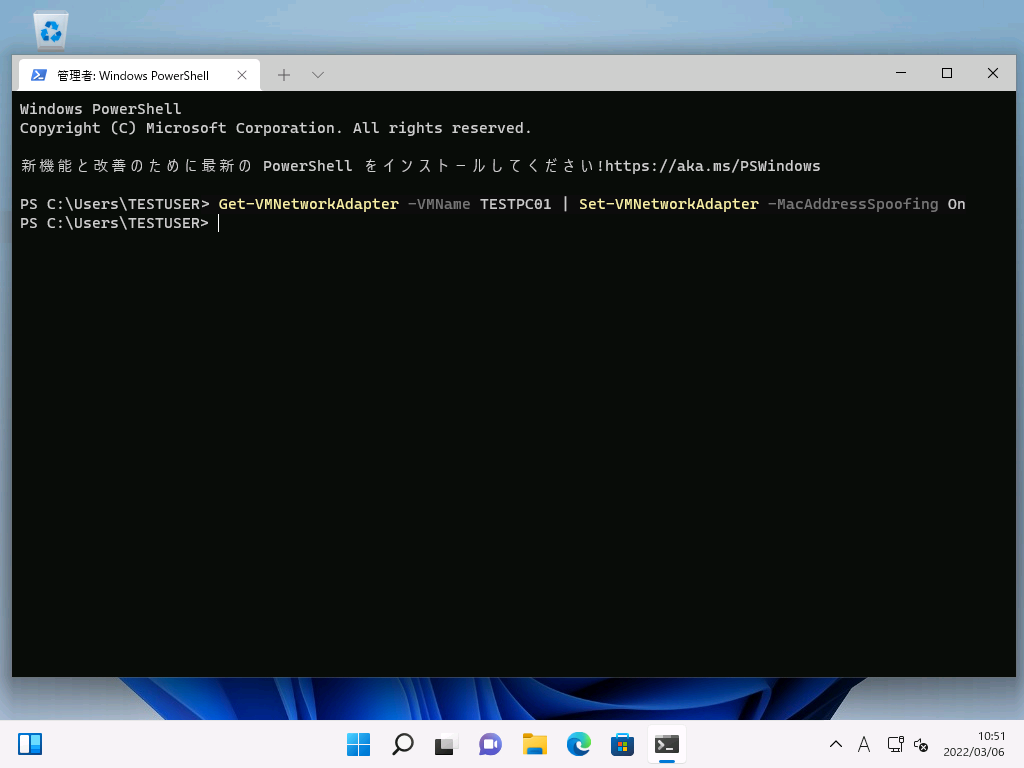Launch Teams Chat from taskbar
Image resolution: width=1024 pixels, height=768 pixels.
coord(490,744)
